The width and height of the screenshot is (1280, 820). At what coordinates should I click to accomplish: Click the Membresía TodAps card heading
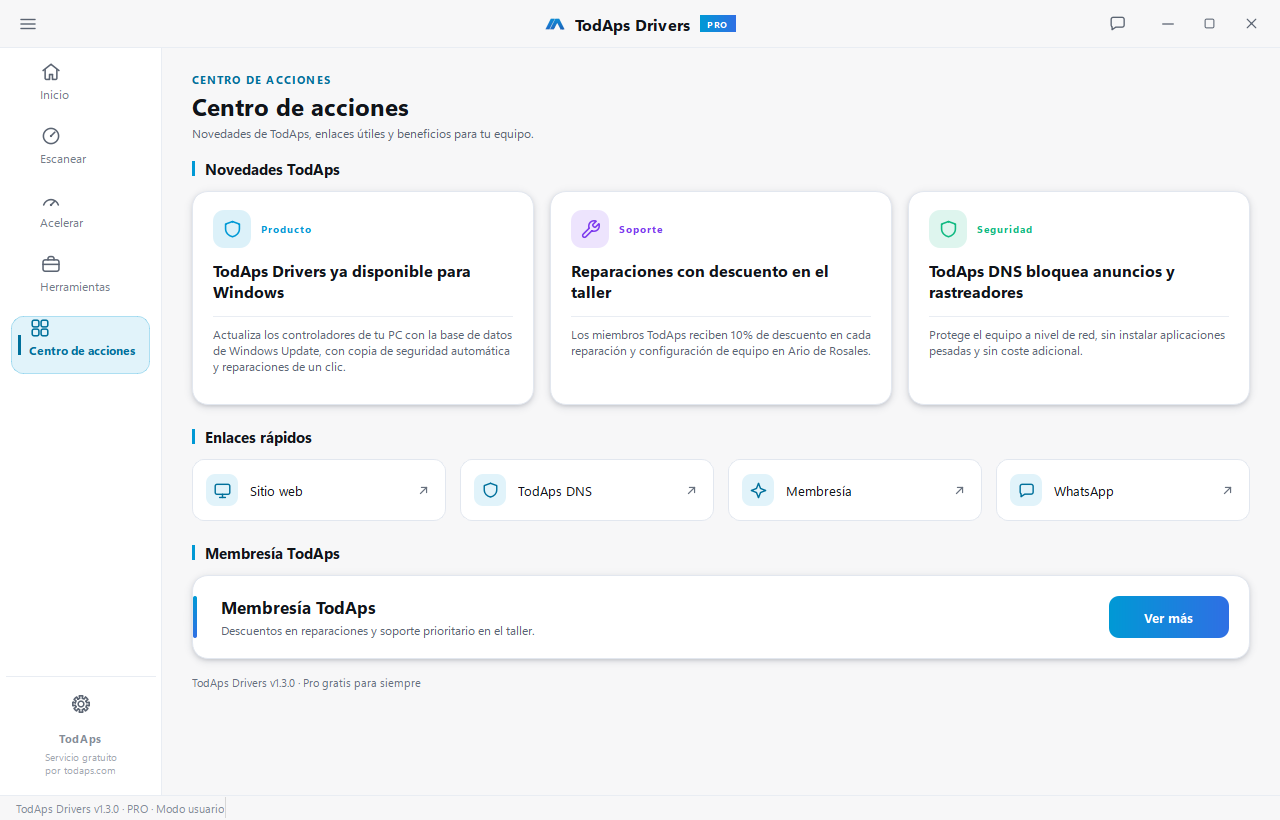[x=298, y=608]
